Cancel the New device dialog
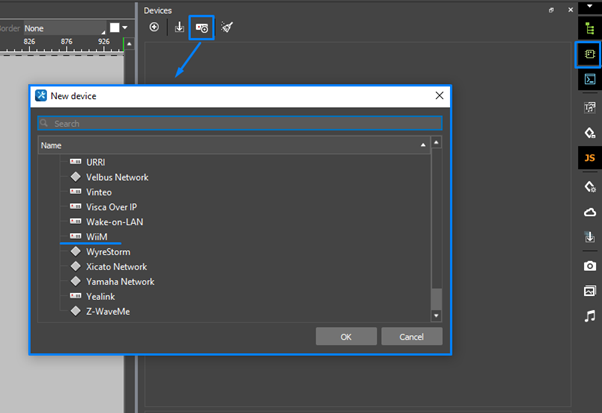Viewport: 602px width, 413px height. (x=412, y=336)
